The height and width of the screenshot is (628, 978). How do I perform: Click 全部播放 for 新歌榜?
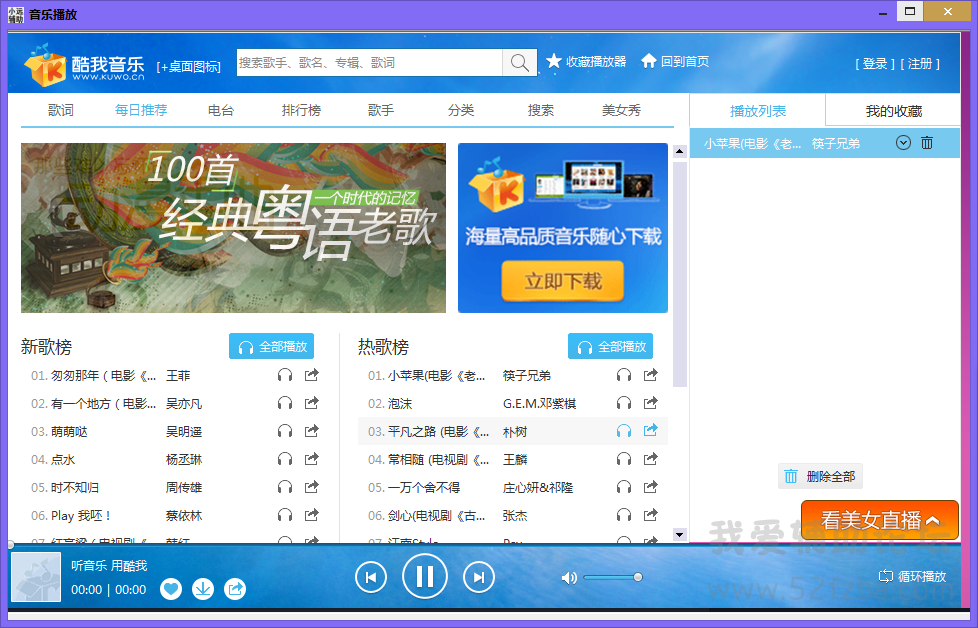coord(271,346)
